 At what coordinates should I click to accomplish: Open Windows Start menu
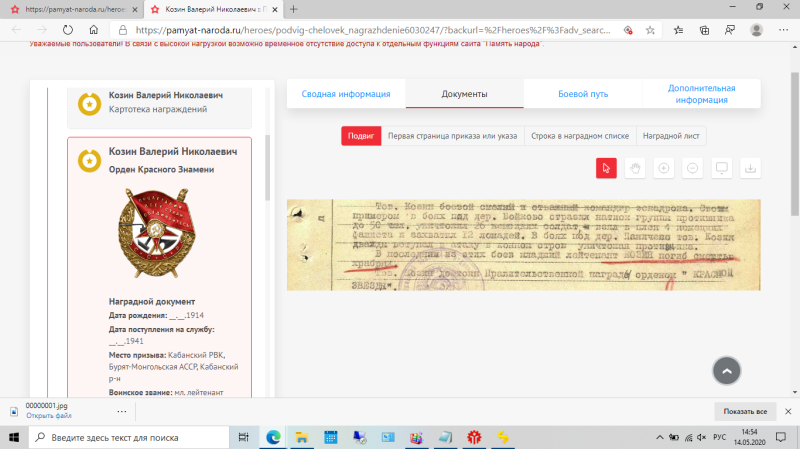tap(14, 437)
